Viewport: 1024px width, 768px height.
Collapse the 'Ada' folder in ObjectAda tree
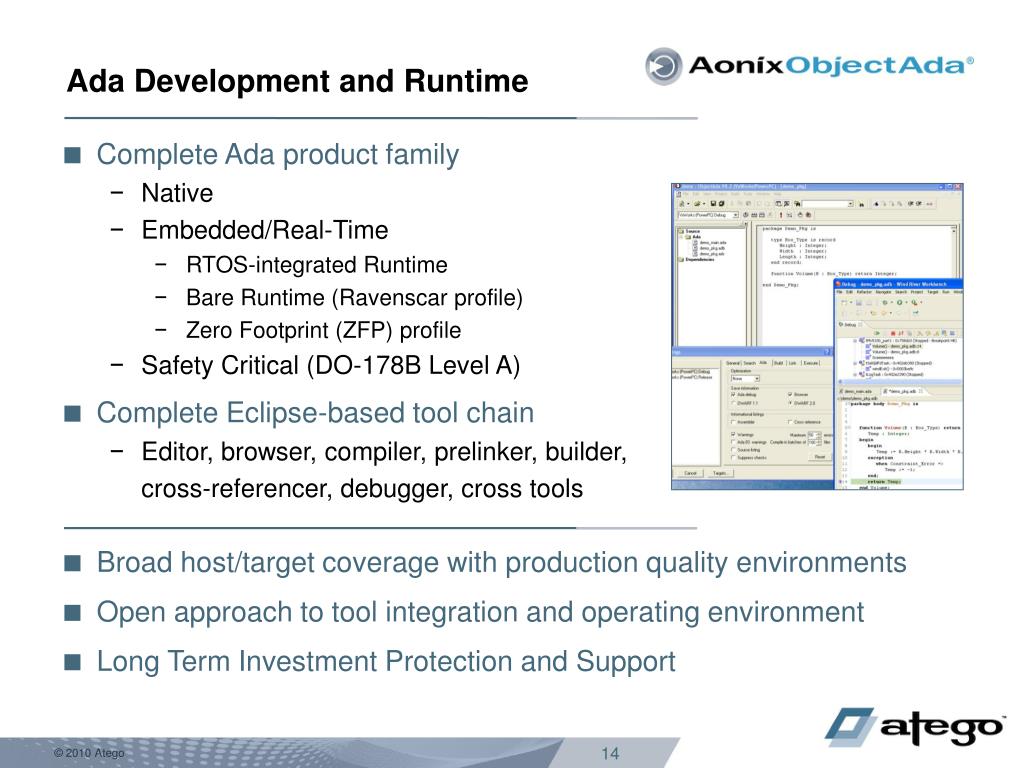[681, 237]
